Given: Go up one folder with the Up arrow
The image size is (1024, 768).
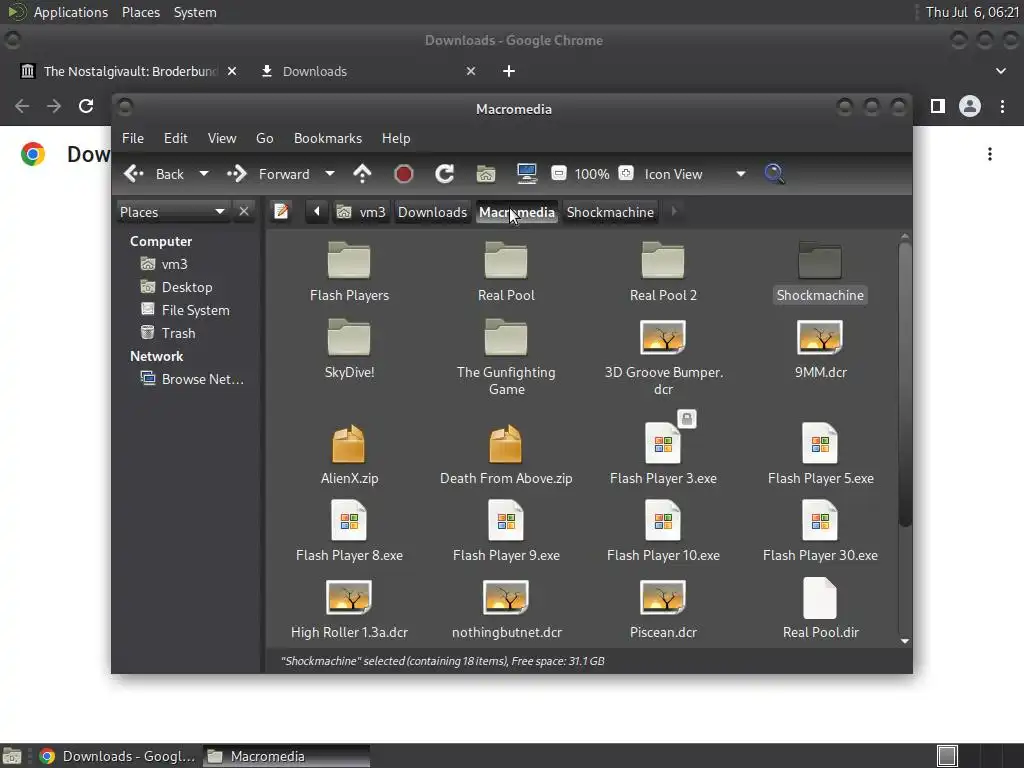Looking at the screenshot, I should pos(362,174).
